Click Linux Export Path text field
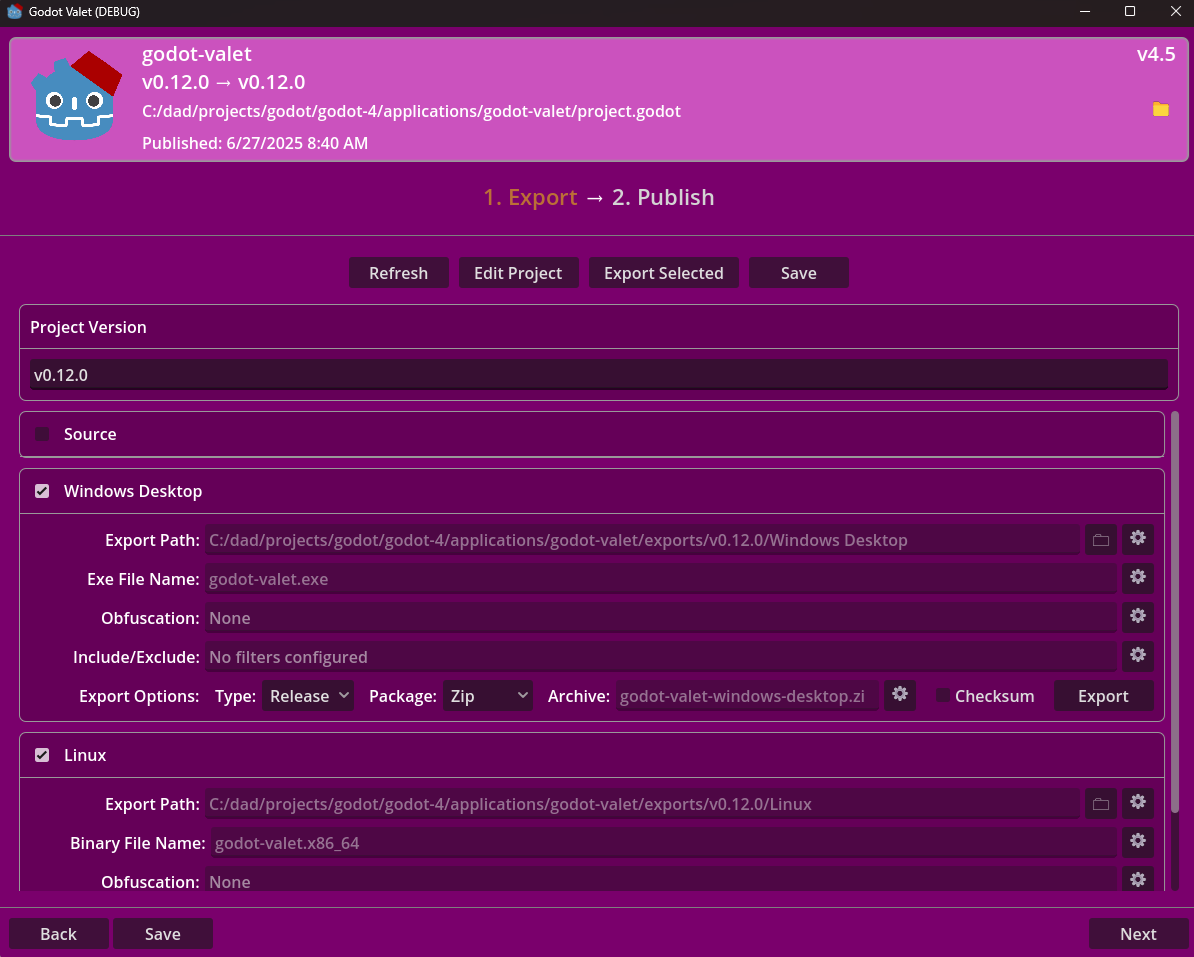This screenshot has width=1194, height=957. [x=642, y=804]
